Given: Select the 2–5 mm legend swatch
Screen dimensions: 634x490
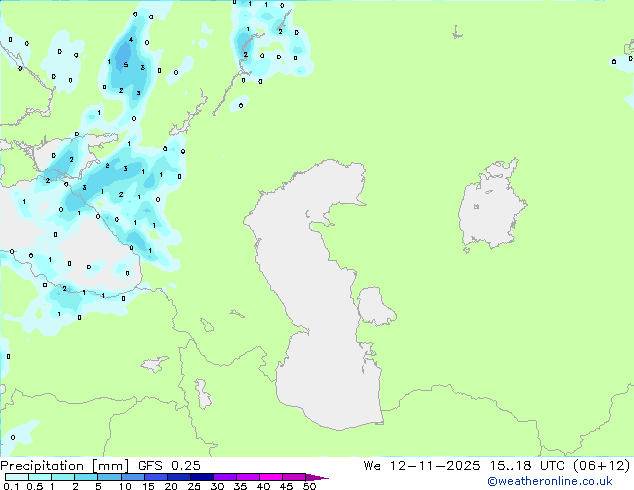Looking at the screenshot, I should (x=86, y=477).
